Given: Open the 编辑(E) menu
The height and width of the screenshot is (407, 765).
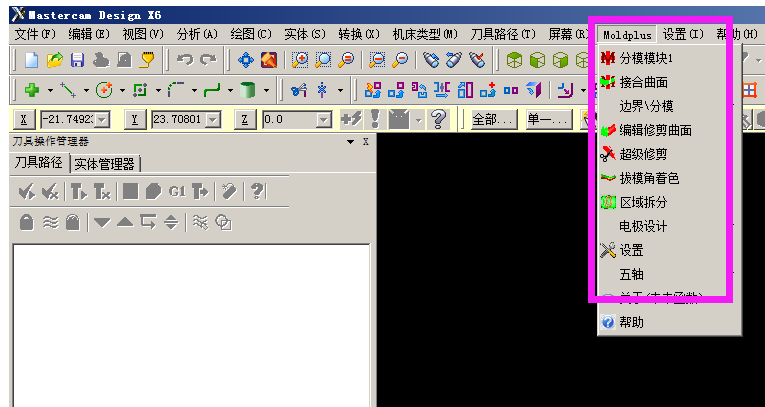Looking at the screenshot, I should (89, 34).
